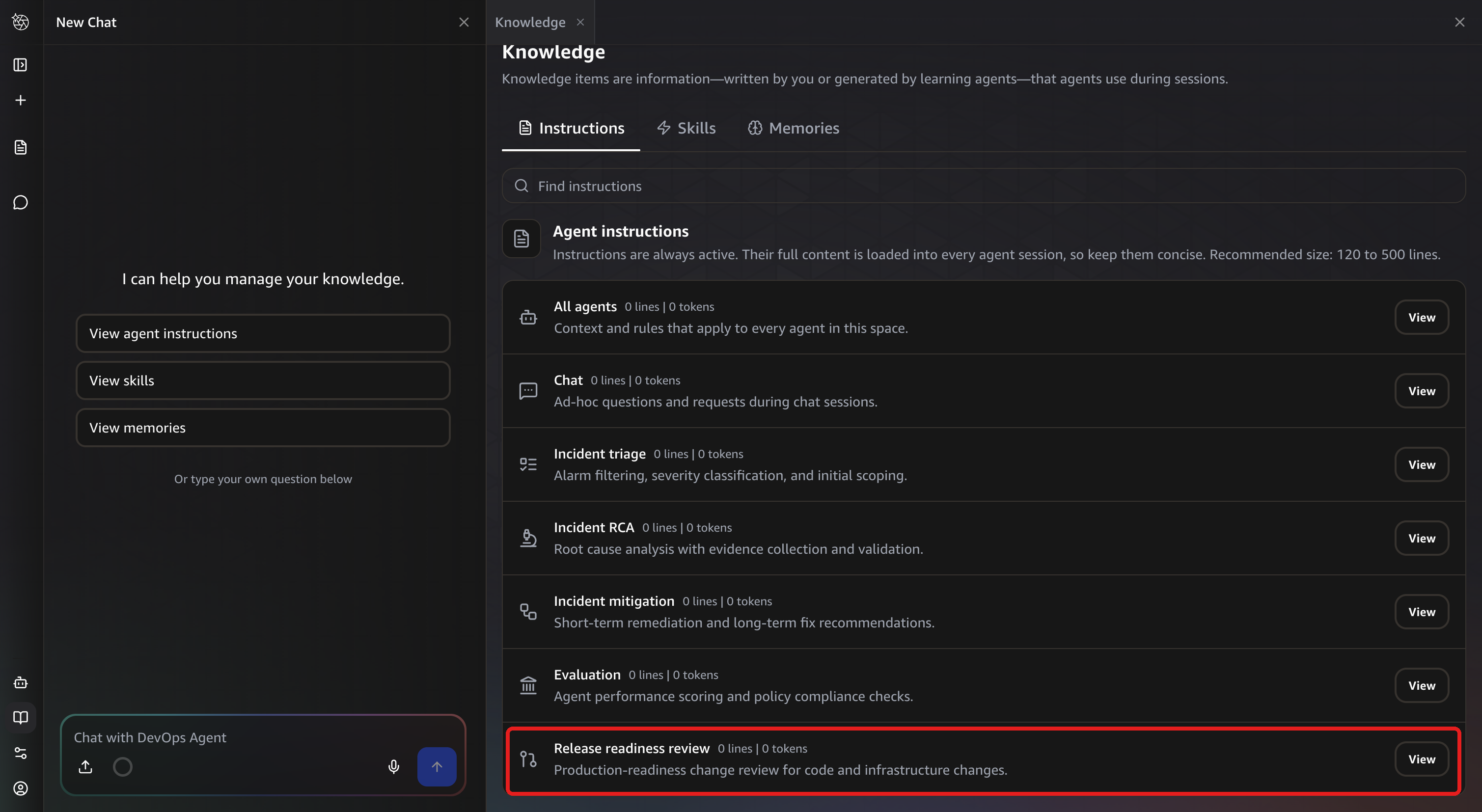Click the Agent instructions document icon
This screenshot has height=812, width=1482.
pos(521,238)
